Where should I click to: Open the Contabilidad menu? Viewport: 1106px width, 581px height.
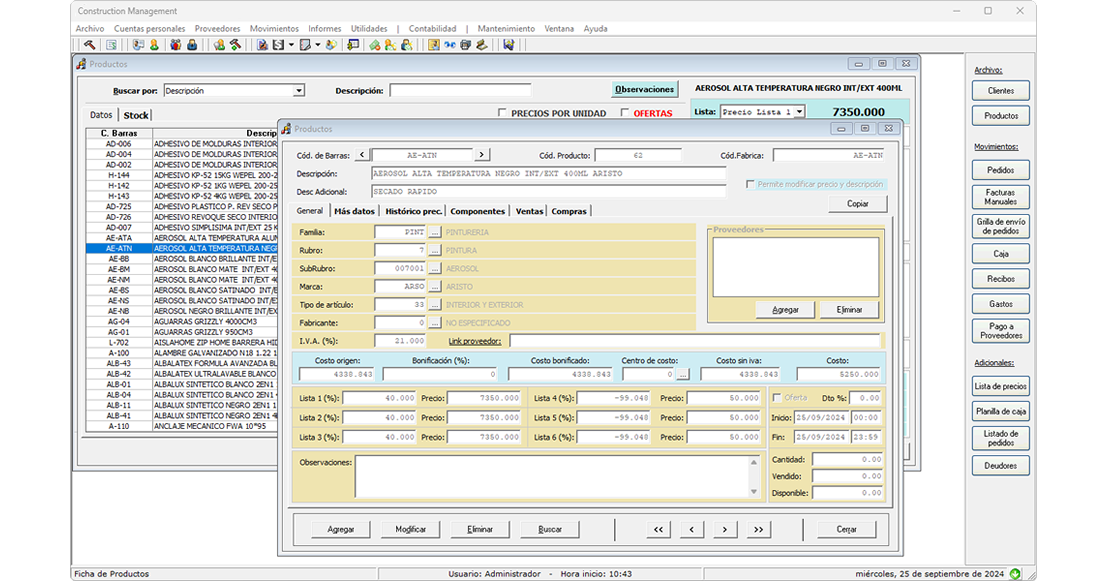point(432,29)
